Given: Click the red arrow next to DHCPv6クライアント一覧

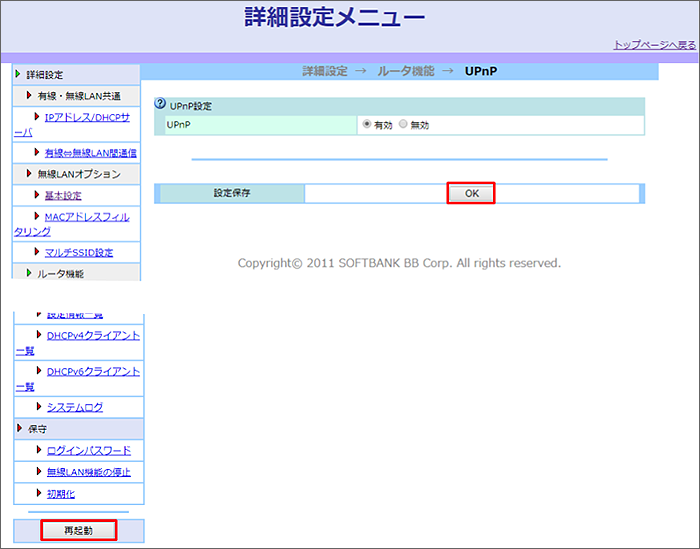Looking at the screenshot, I should click(x=39, y=370).
